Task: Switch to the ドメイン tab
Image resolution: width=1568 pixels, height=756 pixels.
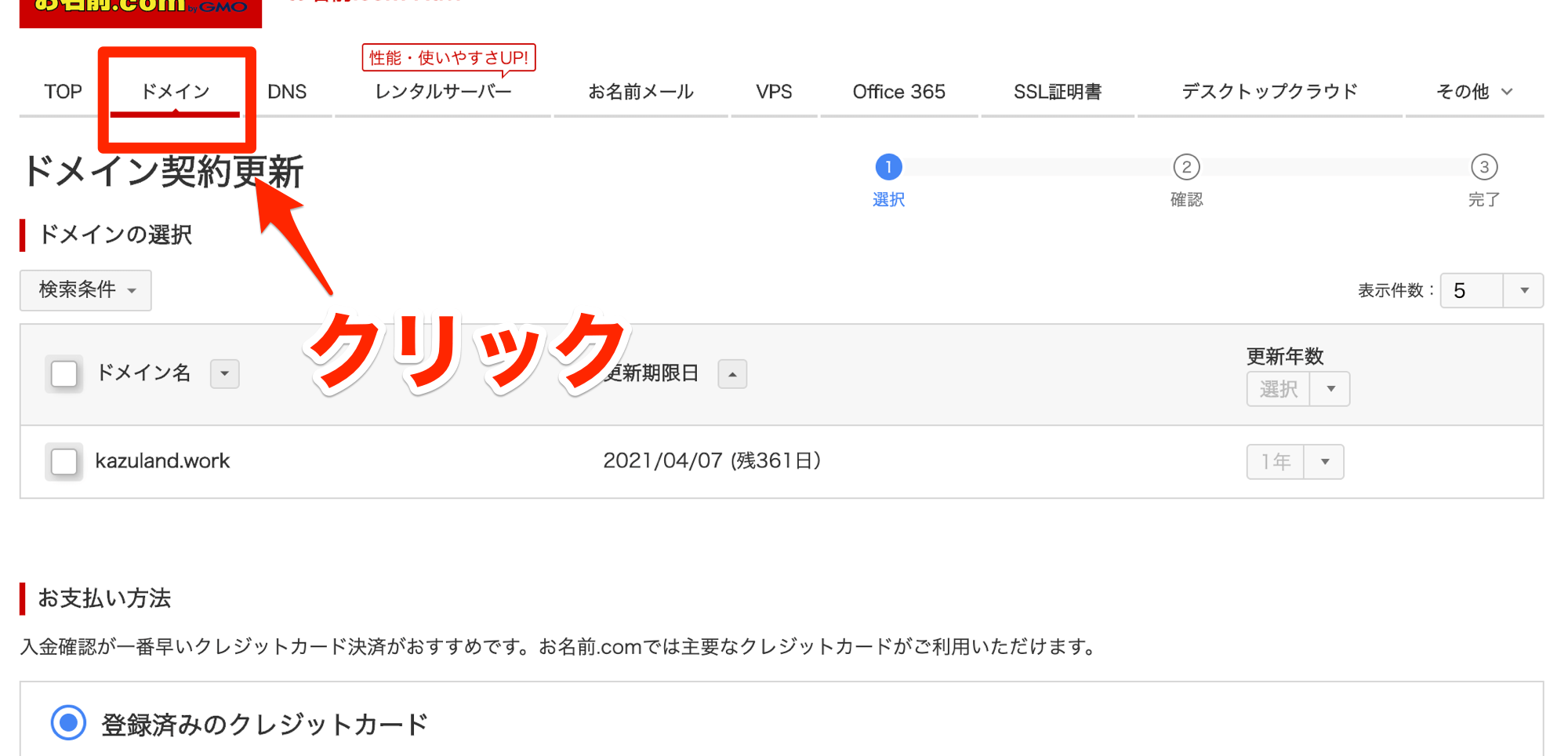Action: coord(176,91)
